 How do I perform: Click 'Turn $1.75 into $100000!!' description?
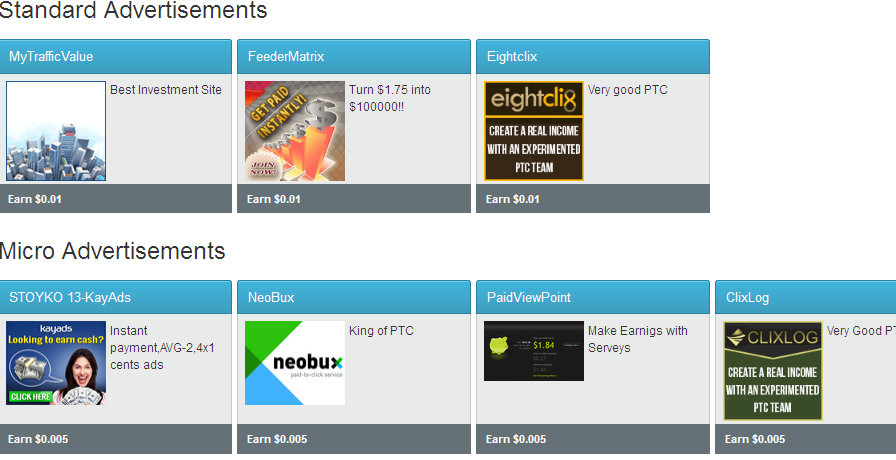click(390, 98)
